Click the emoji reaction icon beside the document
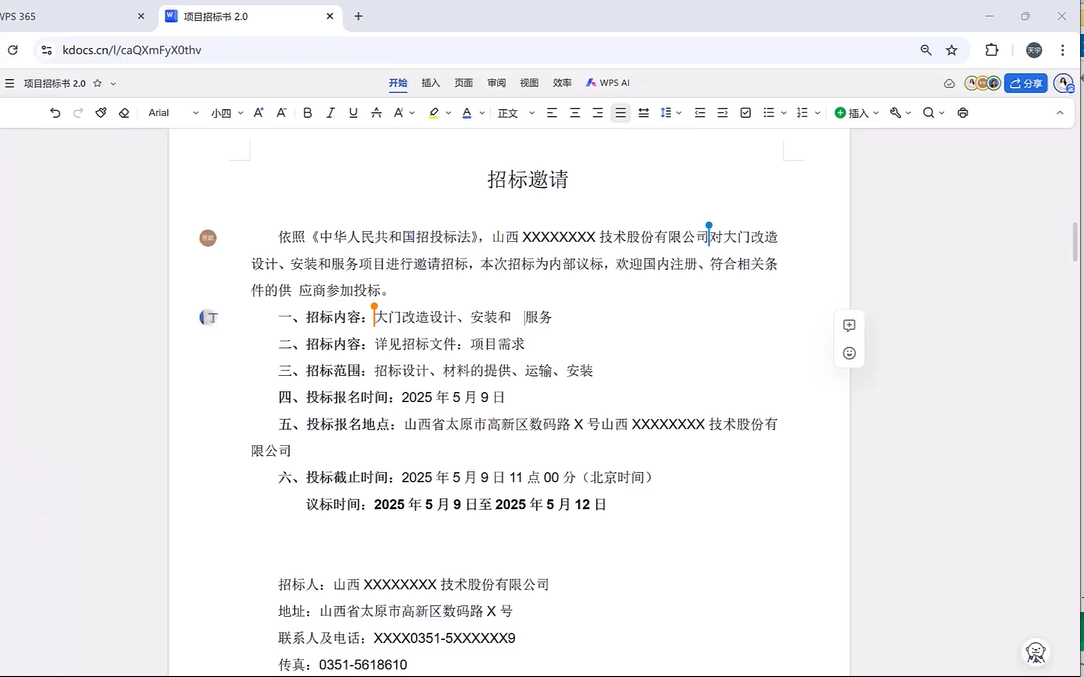 coord(849,353)
